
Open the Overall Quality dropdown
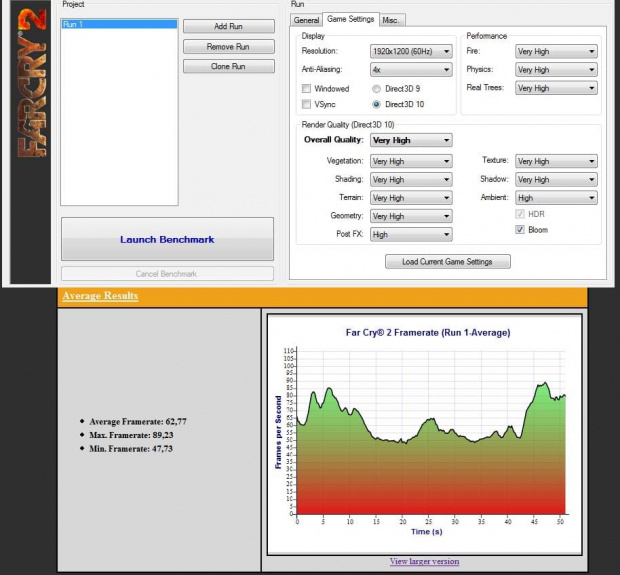411,140
